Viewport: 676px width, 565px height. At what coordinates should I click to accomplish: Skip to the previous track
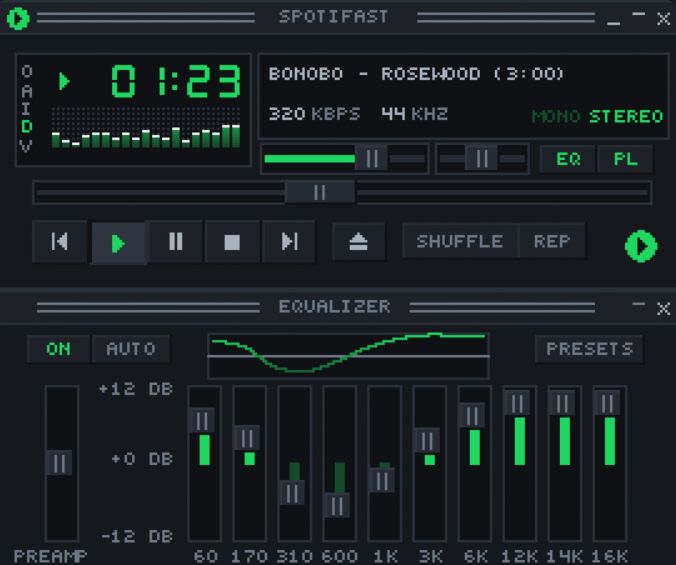pos(59,241)
